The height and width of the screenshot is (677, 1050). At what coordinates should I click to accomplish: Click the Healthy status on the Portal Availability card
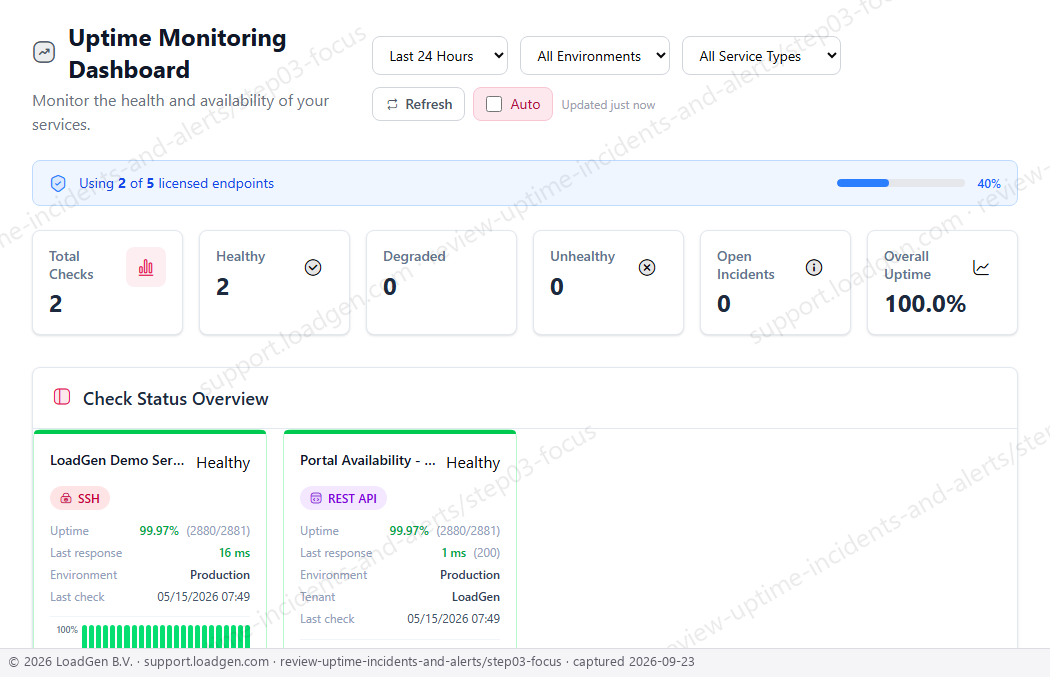point(473,463)
